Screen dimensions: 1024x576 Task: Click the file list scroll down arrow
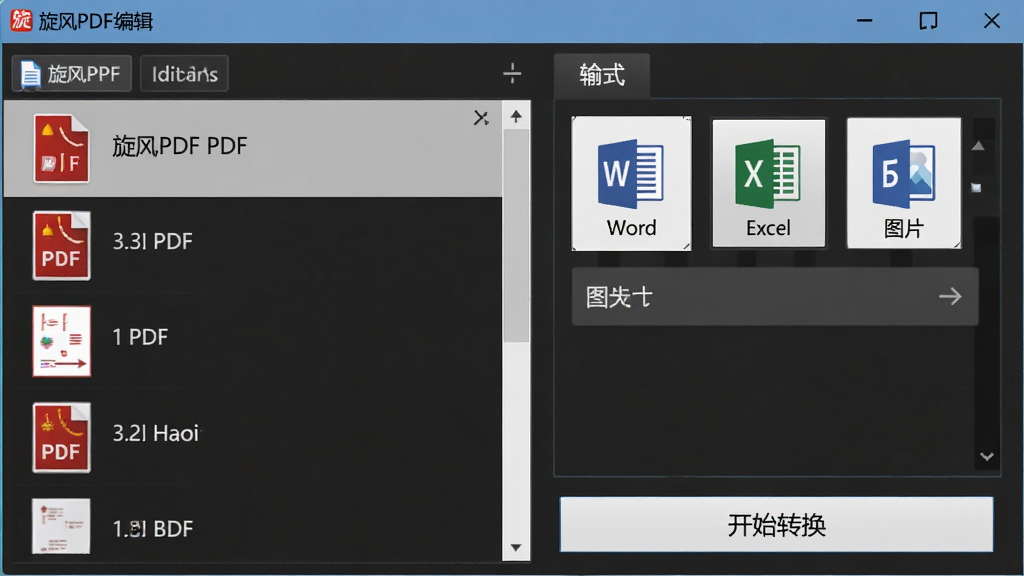click(x=516, y=547)
